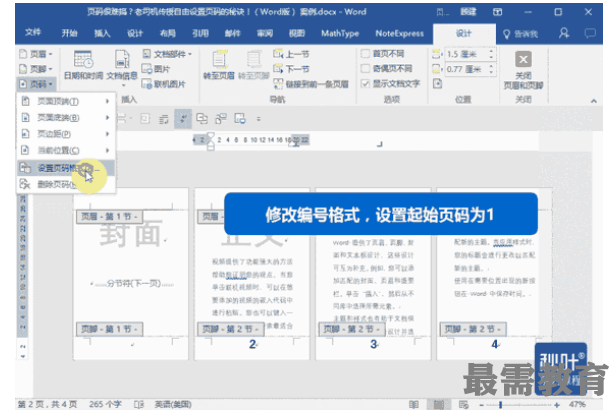This screenshot has height=419, width=615.
Task: Open the 文档部件 dropdown
Action: tap(167, 54)
